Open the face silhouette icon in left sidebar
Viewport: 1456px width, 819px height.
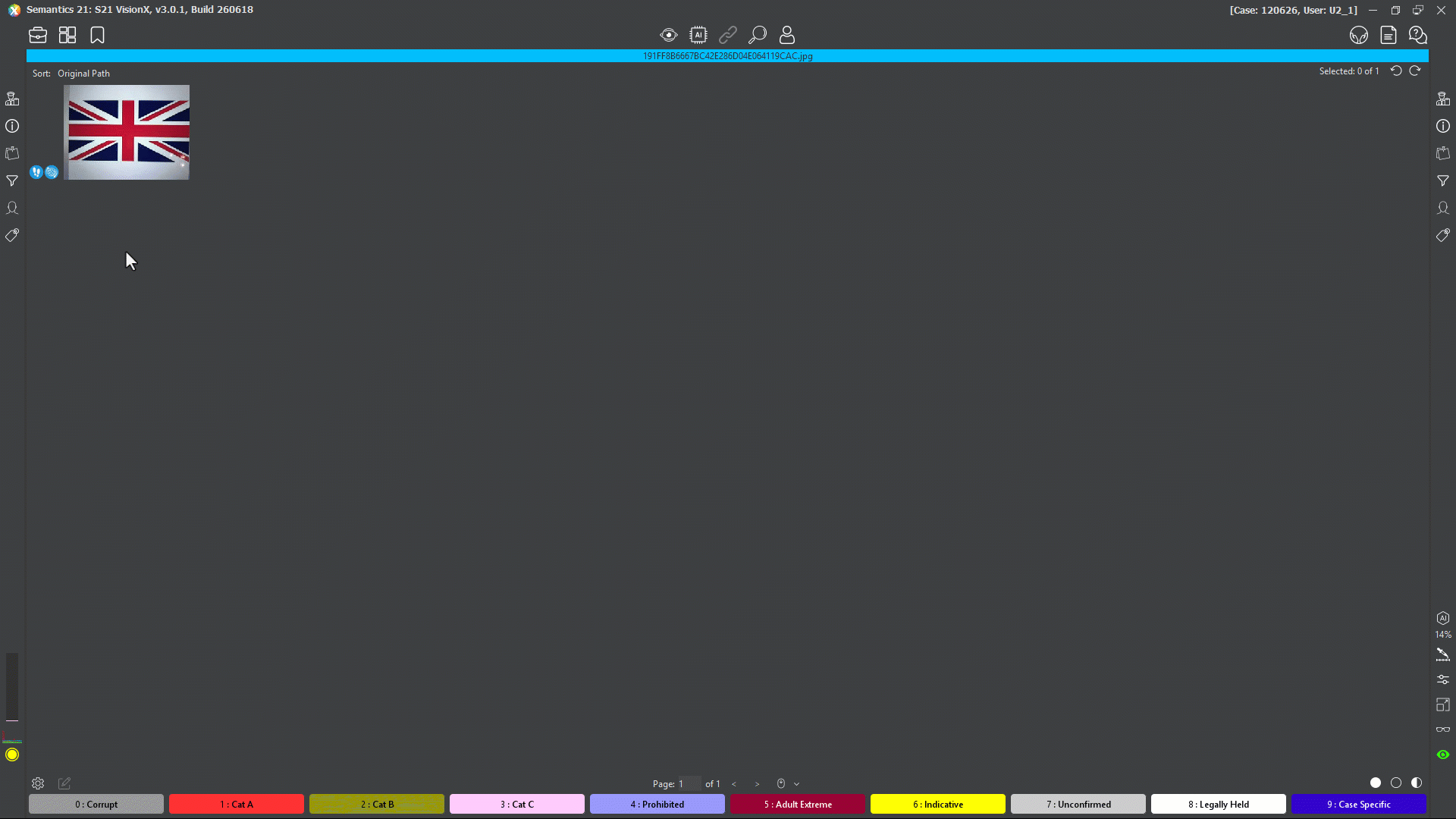[x=12, y=208]
